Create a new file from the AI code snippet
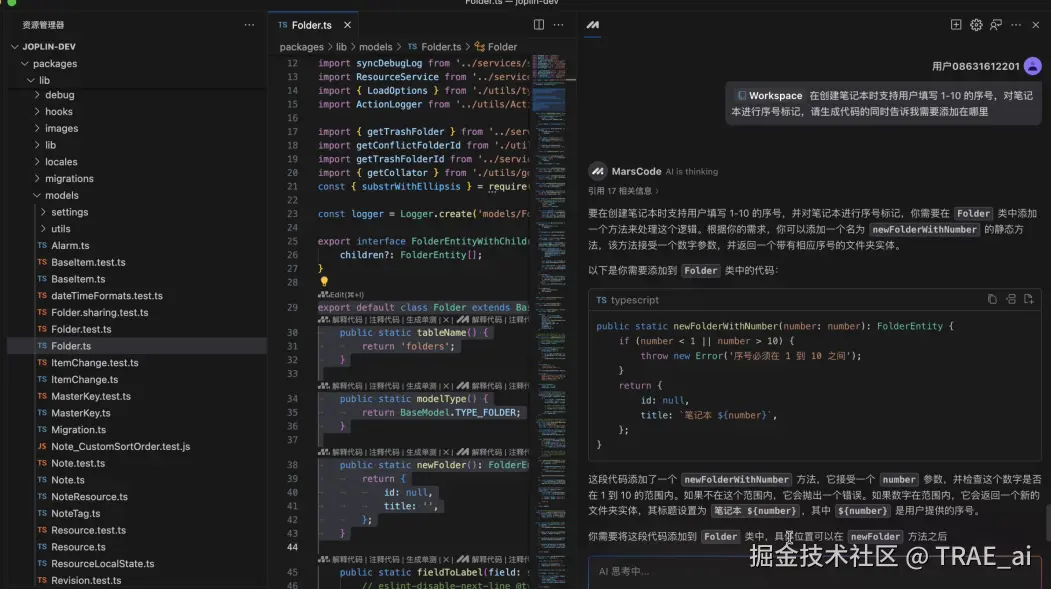 click(x=1030, y=299)
